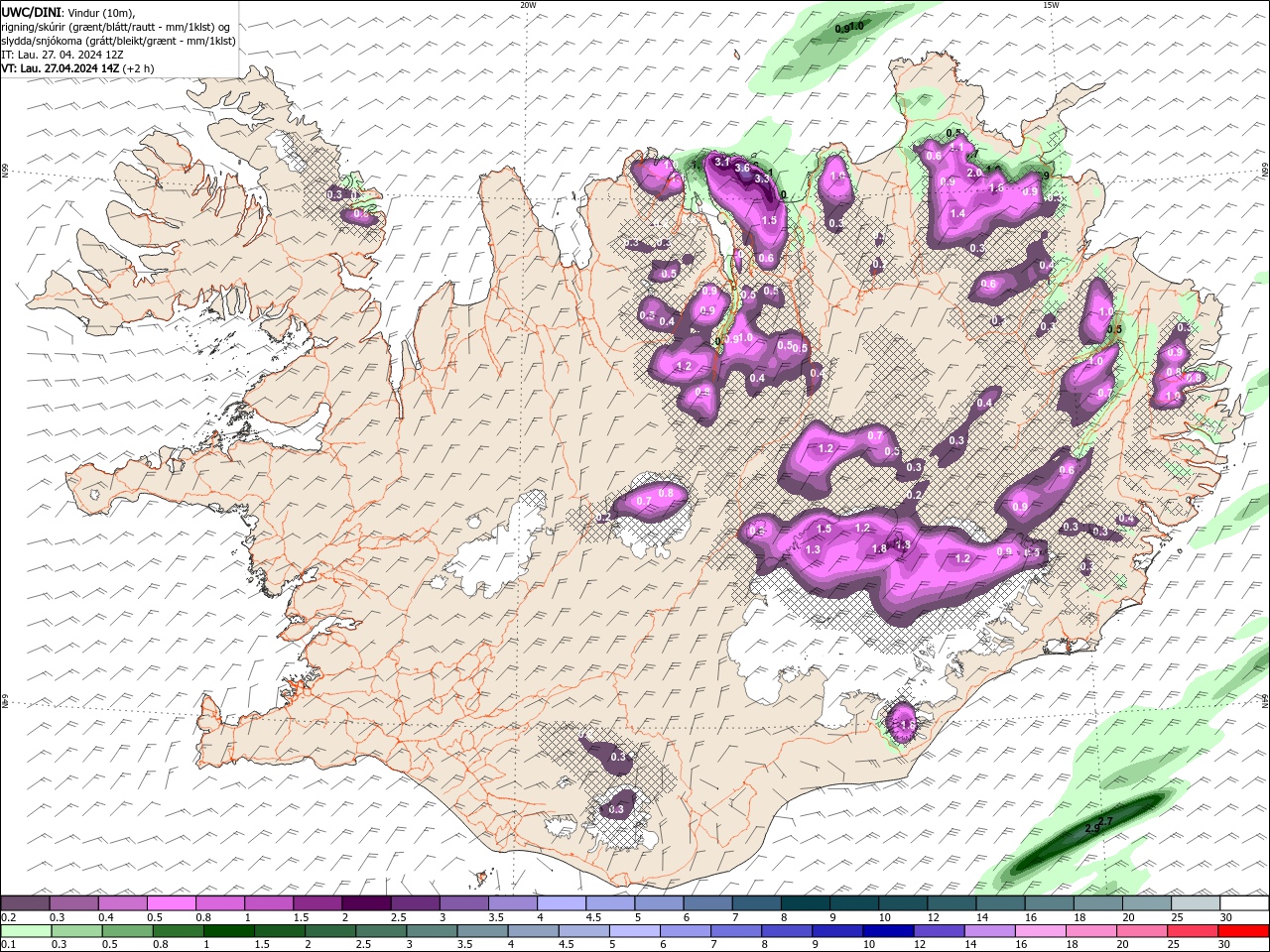Click the 'rigning/skúrir' legend description line
Image resolution: width=1270 pixels, height=952 pixels.
pos(115,27)
